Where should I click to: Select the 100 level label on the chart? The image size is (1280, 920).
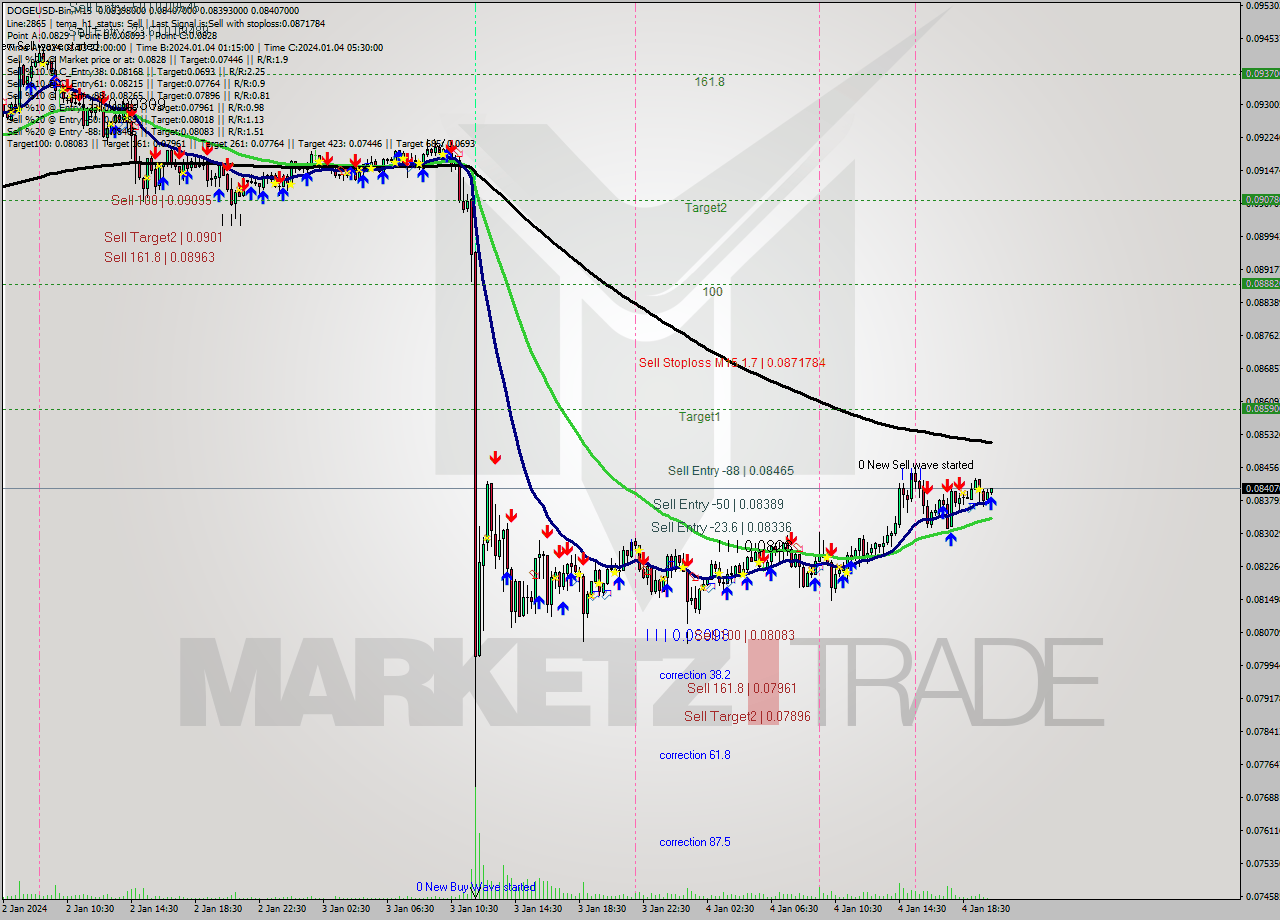pos(712,292)
